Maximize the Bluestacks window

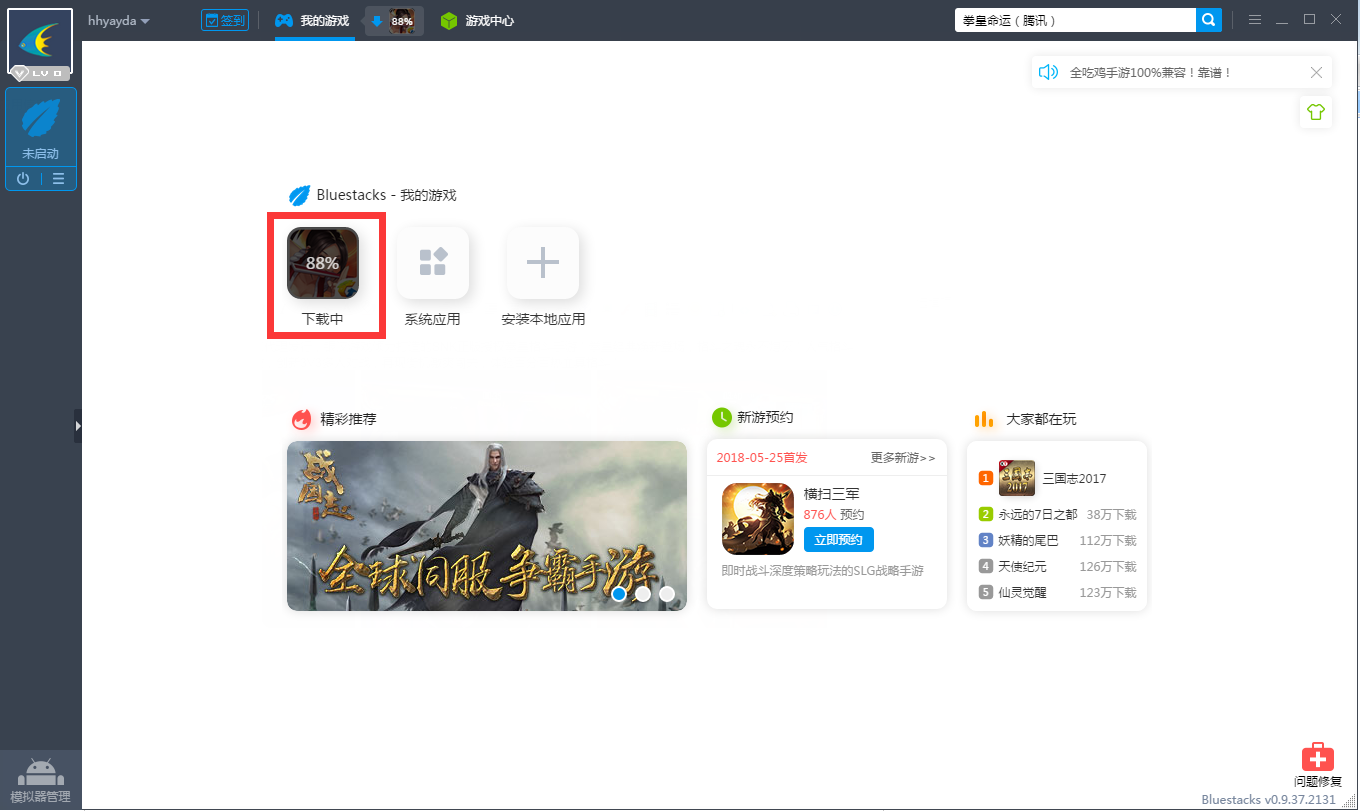(1309, 20)
